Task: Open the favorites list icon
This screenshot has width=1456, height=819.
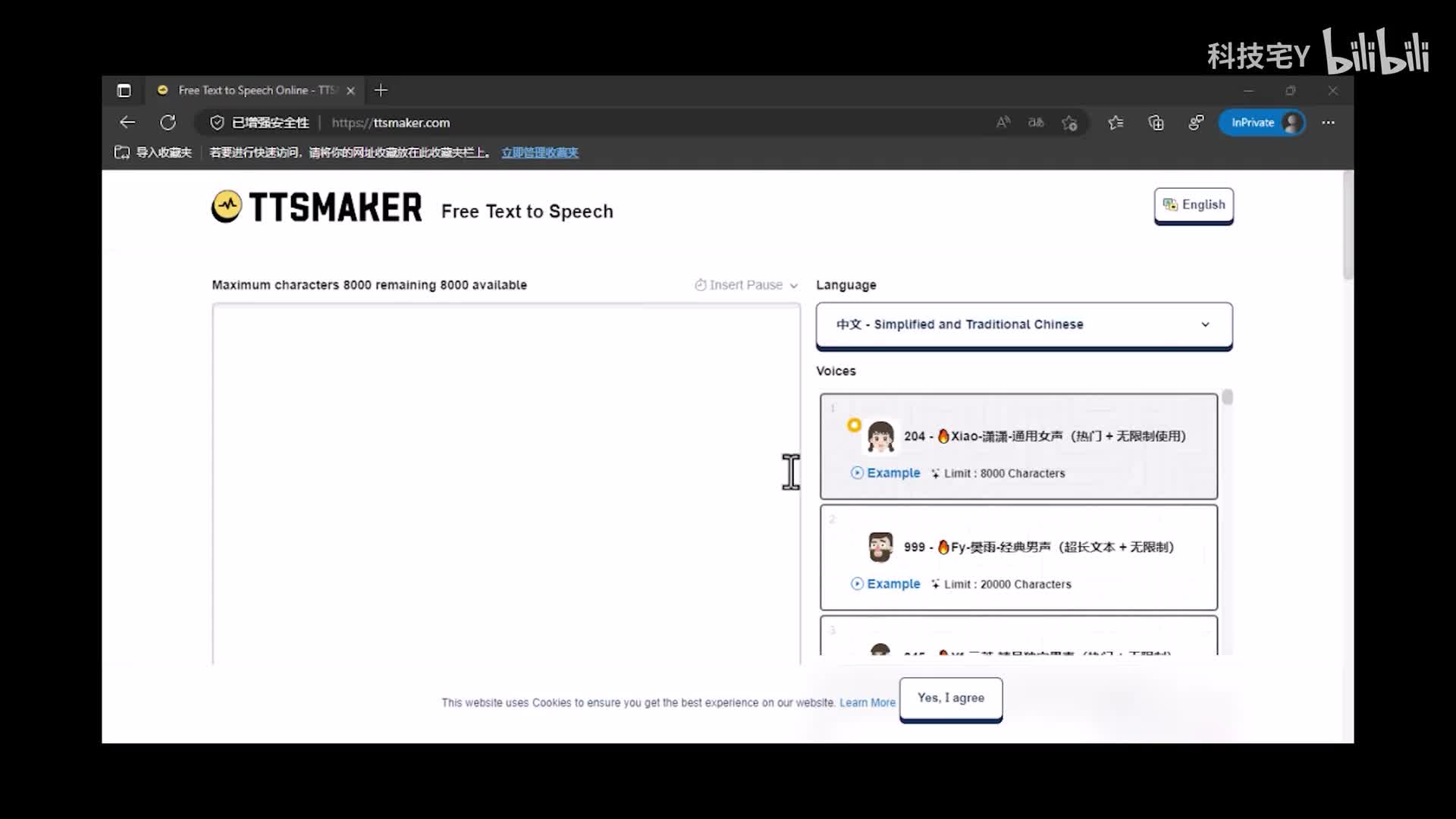Action: click(1116, 122)
